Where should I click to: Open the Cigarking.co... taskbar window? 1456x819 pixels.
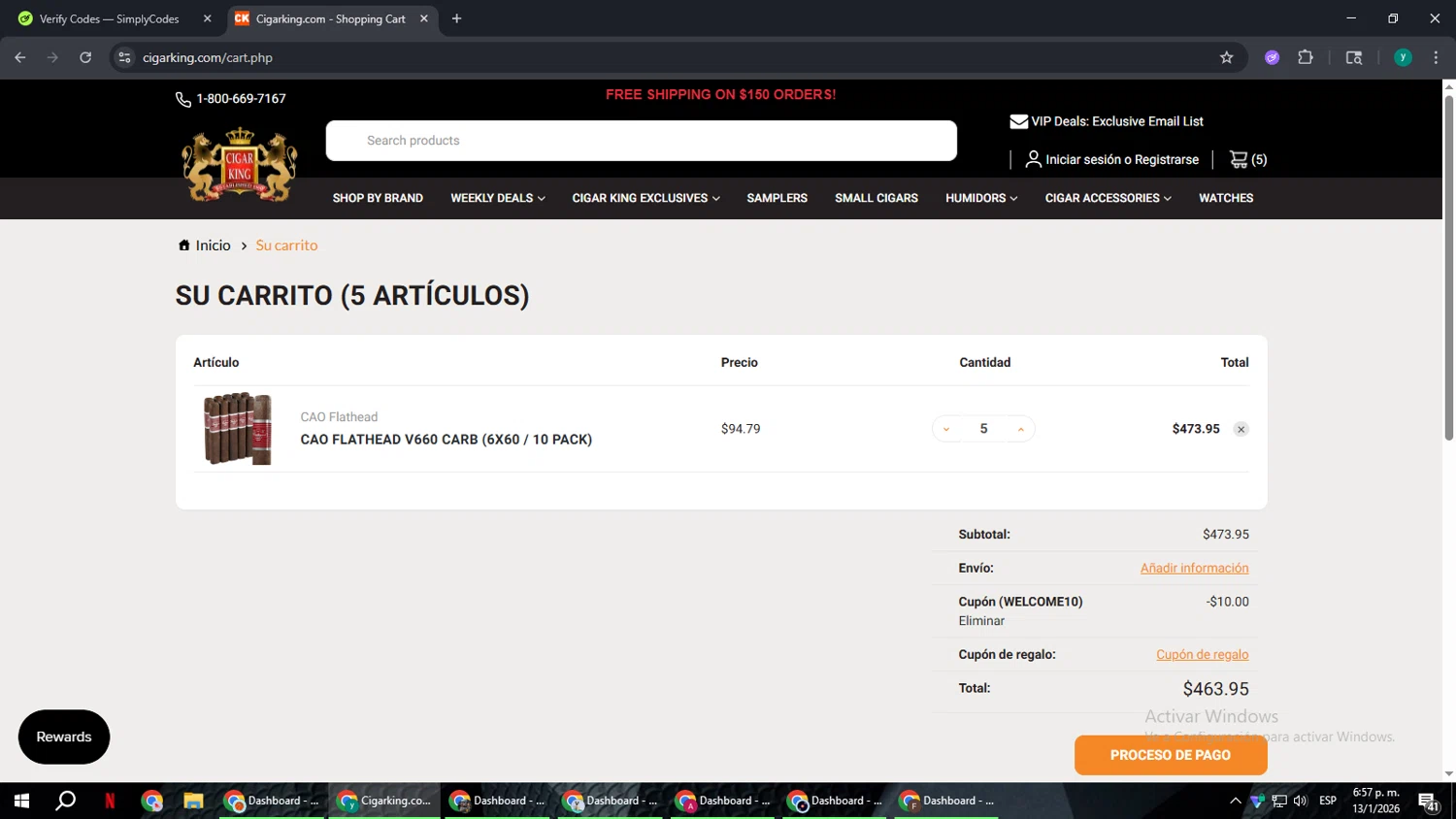click(x=384, y=801)
